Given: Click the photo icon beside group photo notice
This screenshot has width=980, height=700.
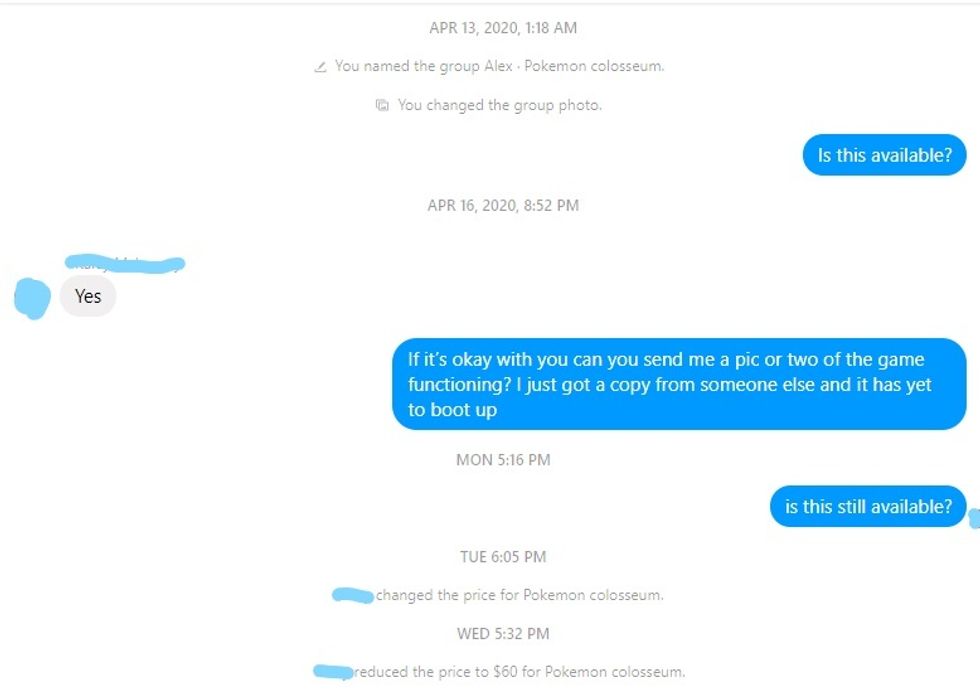Looking at the screenshot, I should pyautogui.click(x=382, y=105).
